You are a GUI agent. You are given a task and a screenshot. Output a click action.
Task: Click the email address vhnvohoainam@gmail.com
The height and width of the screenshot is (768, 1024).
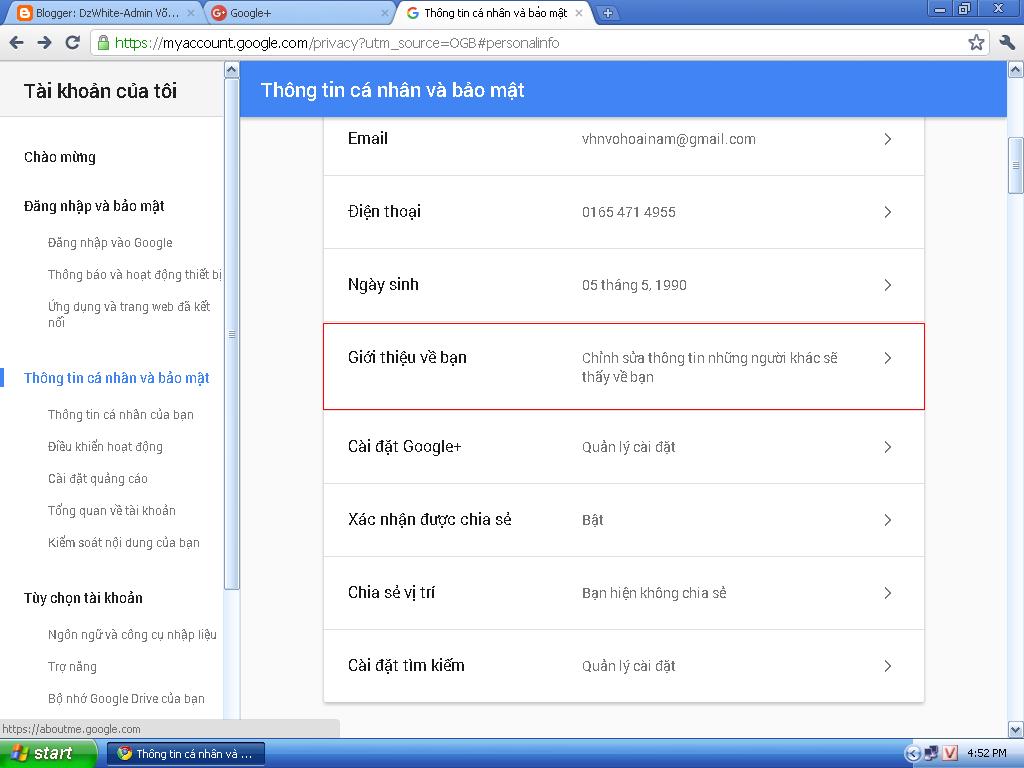(x=669, y=139)
